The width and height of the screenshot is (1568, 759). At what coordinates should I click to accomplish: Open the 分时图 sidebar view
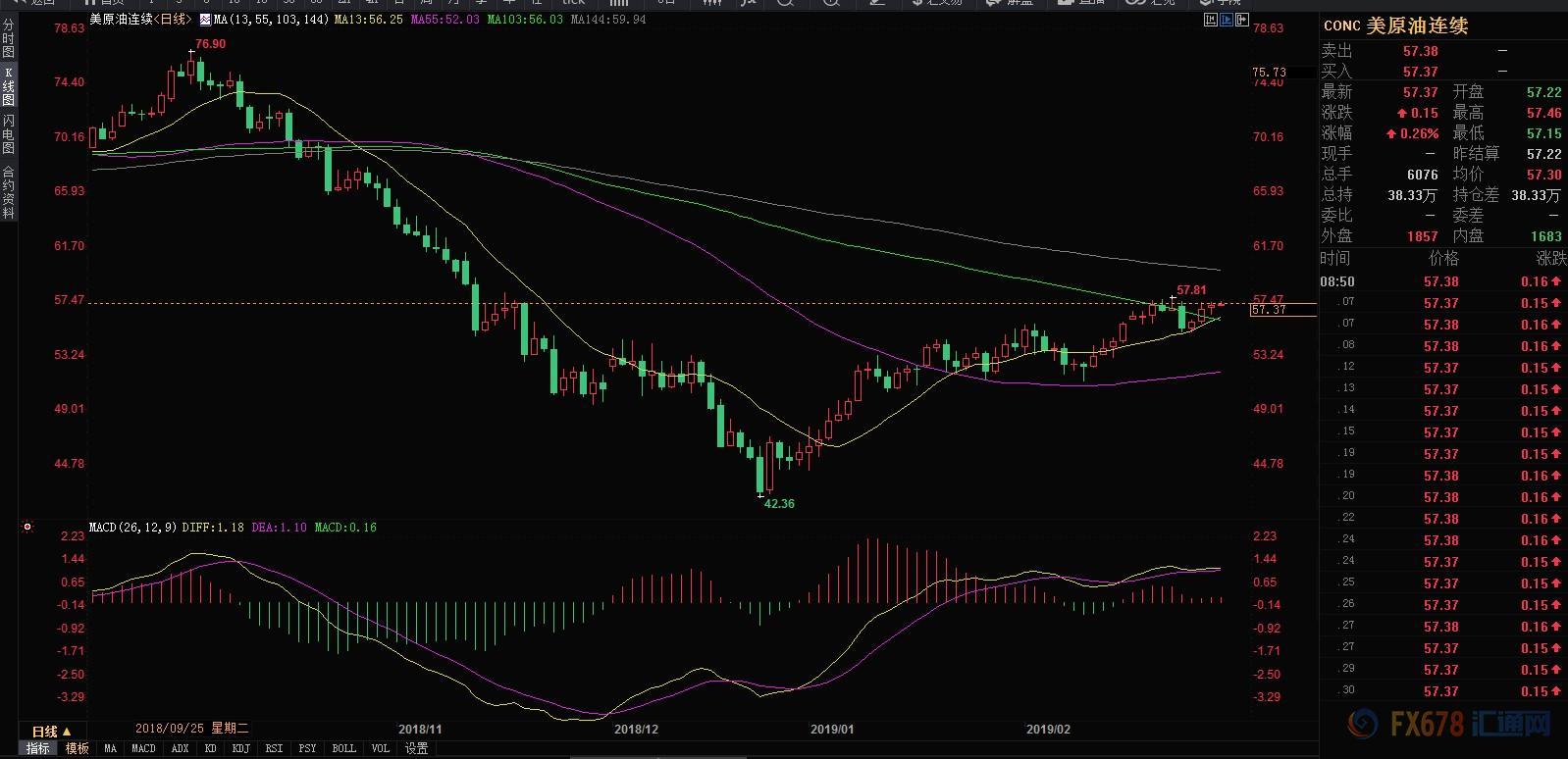pos(9,37)
